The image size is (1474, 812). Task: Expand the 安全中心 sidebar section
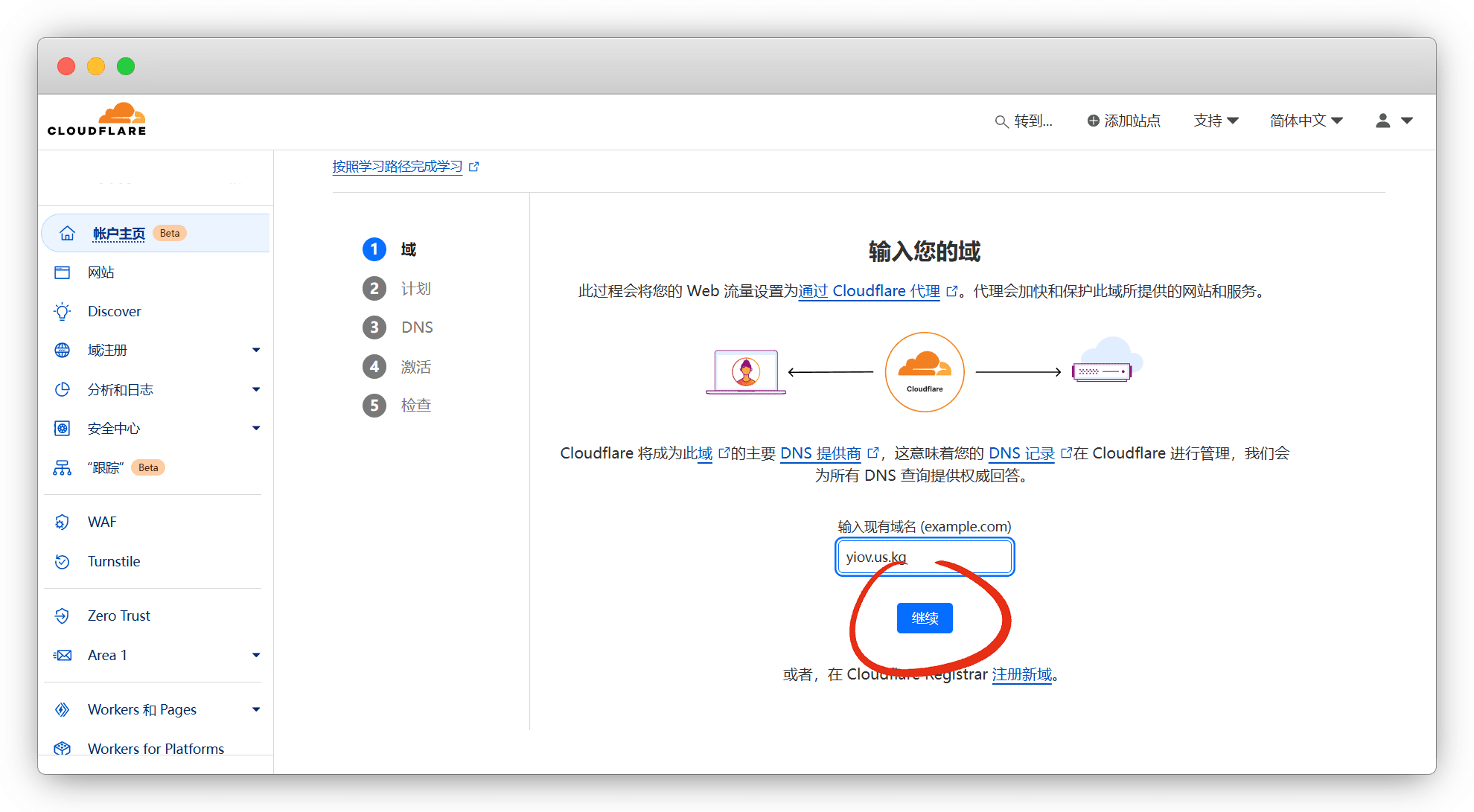(255, 428)
